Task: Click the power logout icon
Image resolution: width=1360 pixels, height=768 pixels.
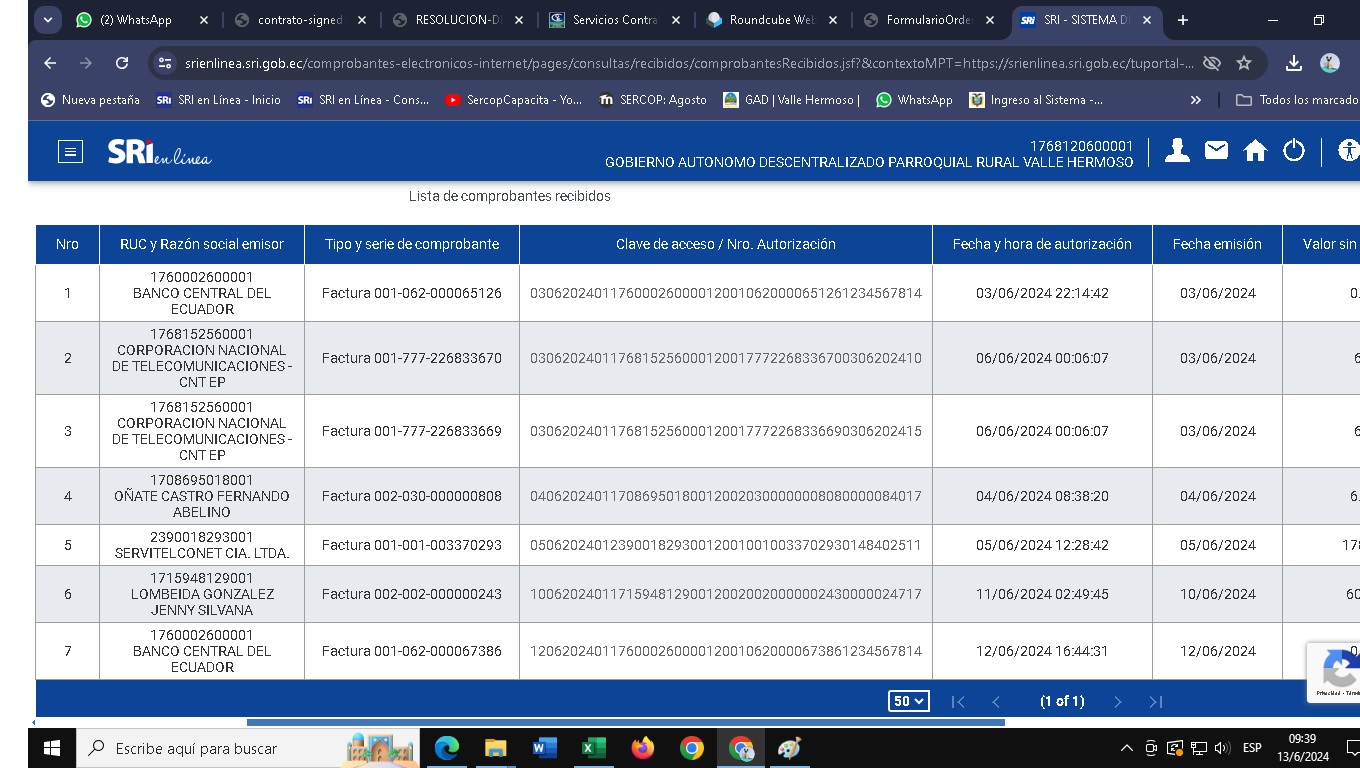Action: point(1294,151)
